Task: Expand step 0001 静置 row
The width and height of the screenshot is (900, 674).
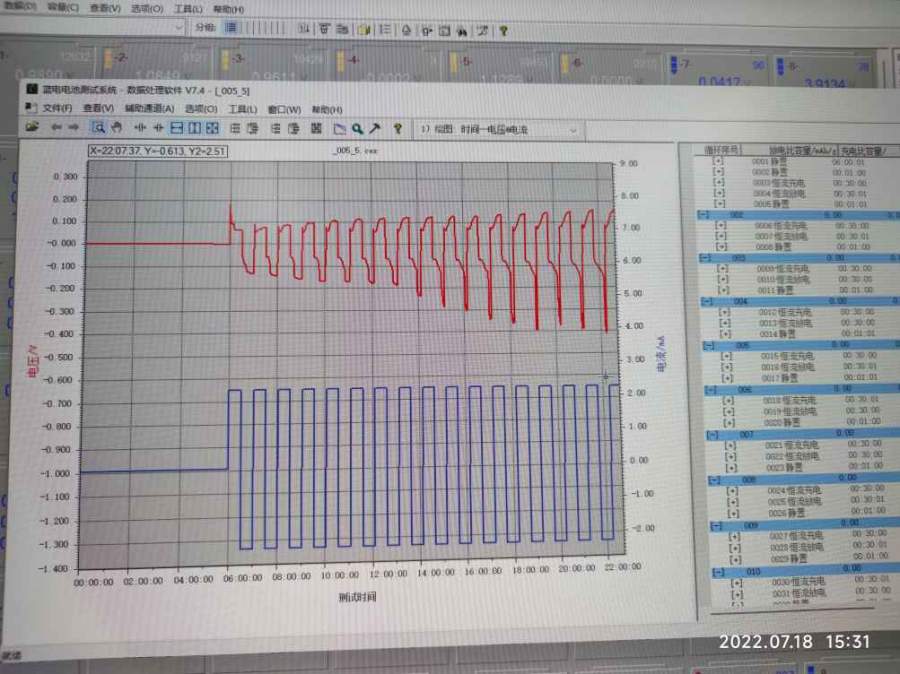Action: tap(717, 160)
